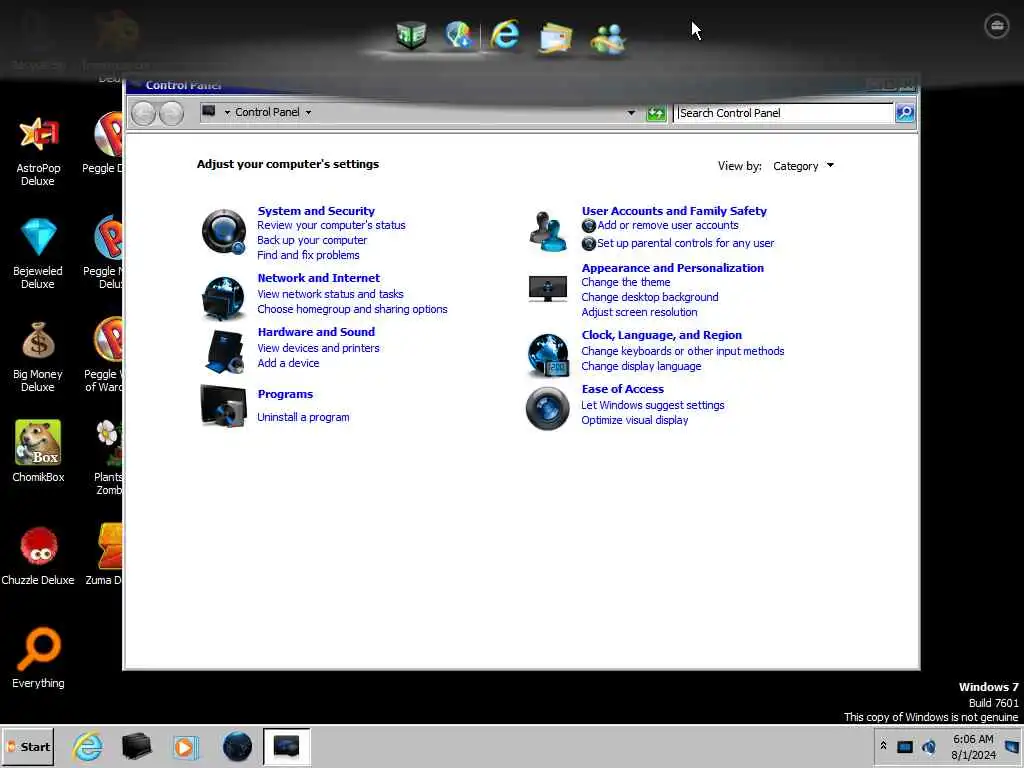The height and width of the screenshot is (768, 1024).
Task: Open User Accounts and Family Safety icon
Action: (x=547, y=231)
